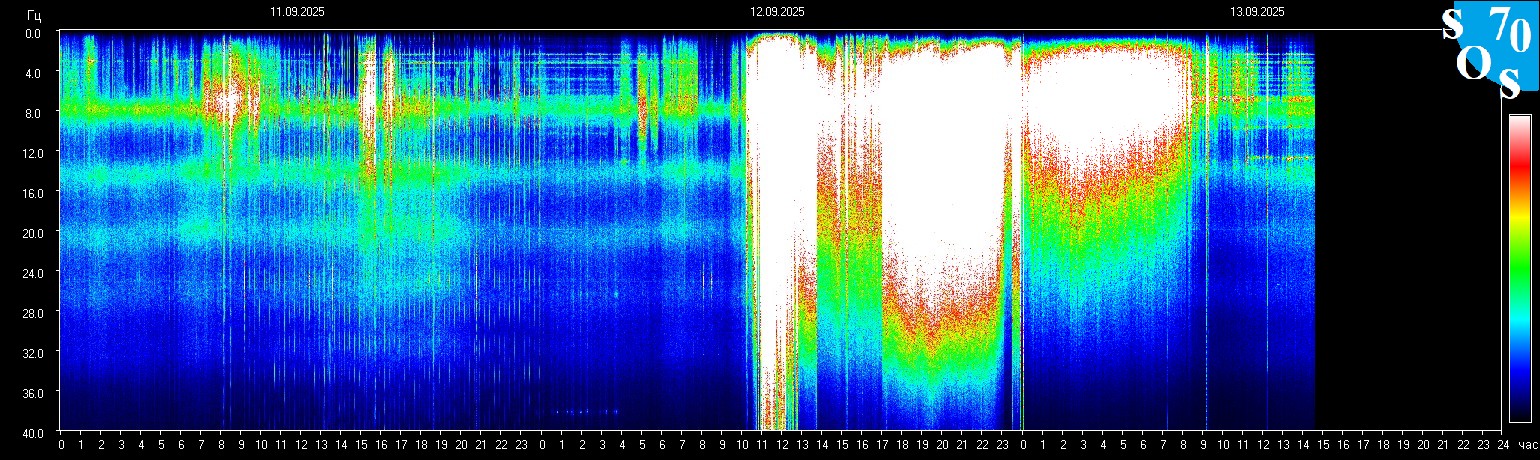The height and width of the screenshot is (460, 1540).
Task: Click the final hour label 24
Action: [x=1502, y=445]
